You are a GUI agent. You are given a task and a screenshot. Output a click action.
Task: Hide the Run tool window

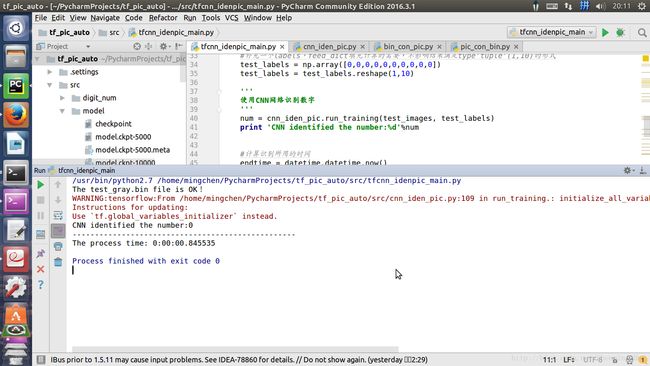(643, 170)
